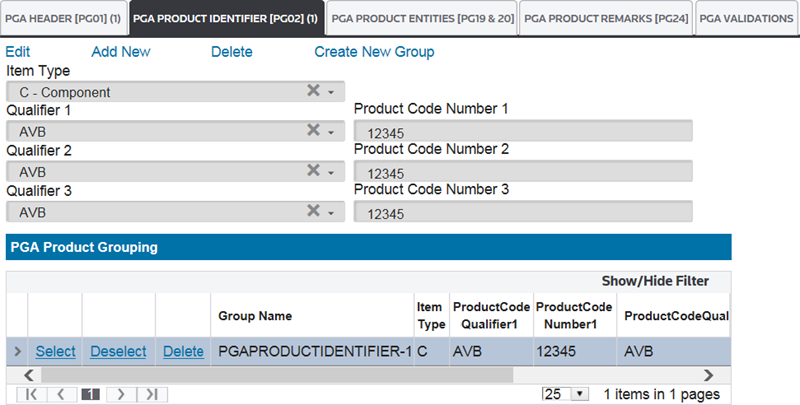Click the grid's horizontal scrollbar
Image resolution: width=800 pixels, height=405 pixels.
(x=270, y=374)
